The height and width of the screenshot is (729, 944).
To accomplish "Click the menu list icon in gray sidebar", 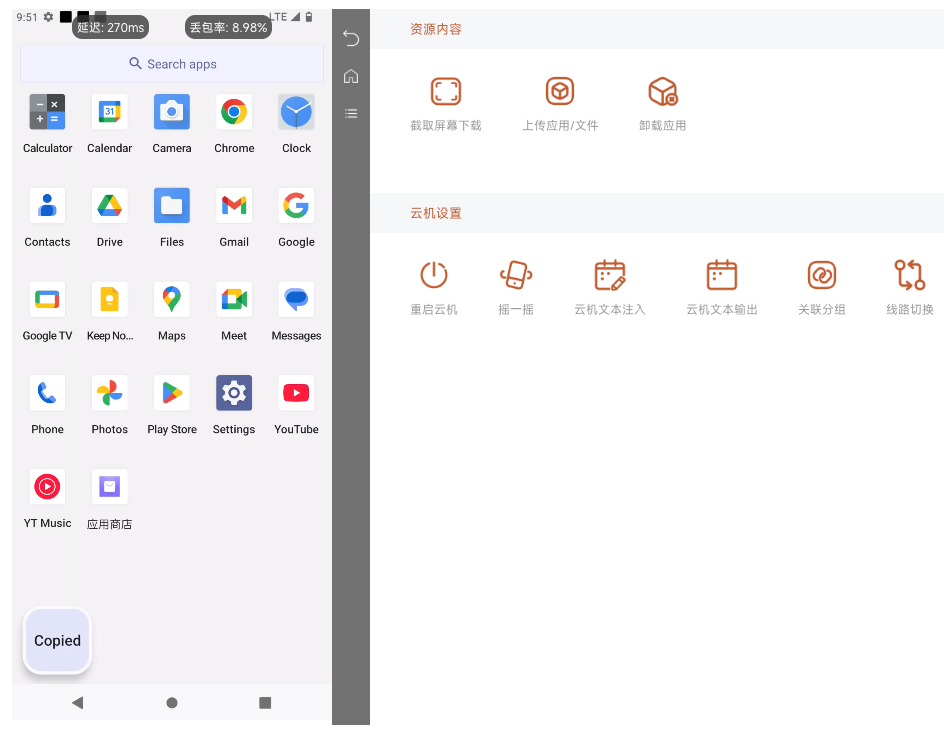I will click(351, 114).
